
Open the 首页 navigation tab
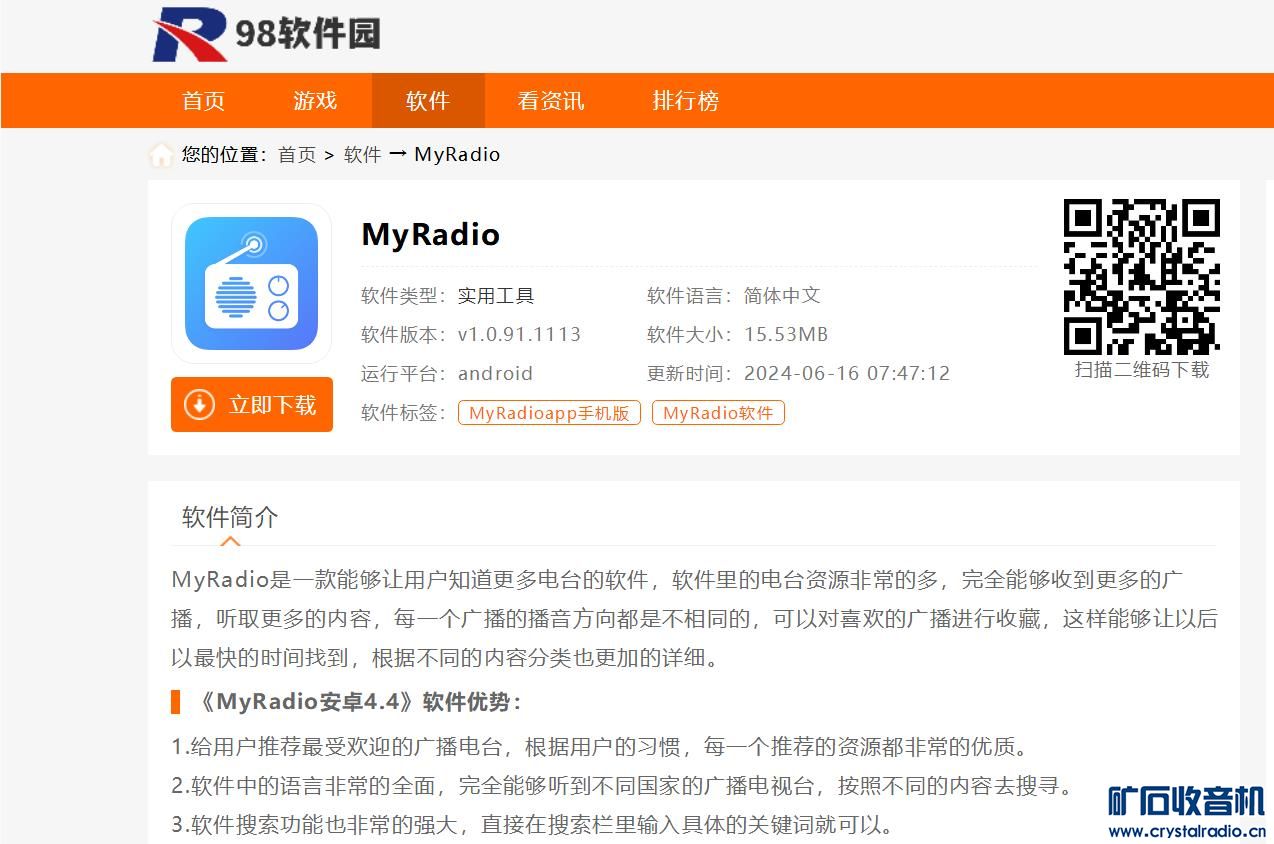(203, 100)
